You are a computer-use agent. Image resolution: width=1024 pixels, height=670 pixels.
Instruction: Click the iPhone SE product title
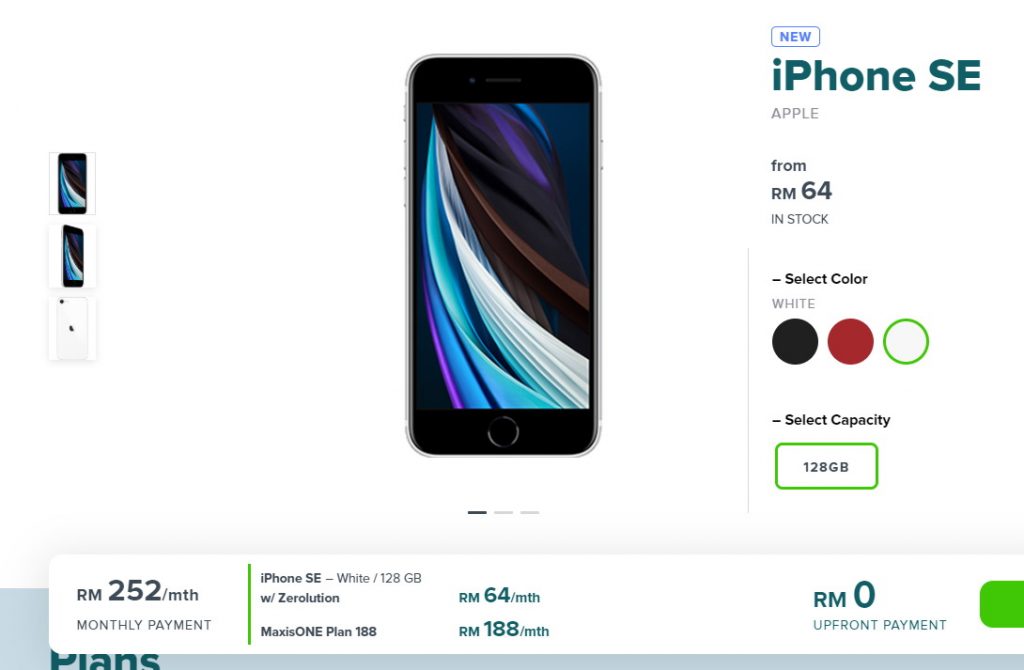point(876,76)
